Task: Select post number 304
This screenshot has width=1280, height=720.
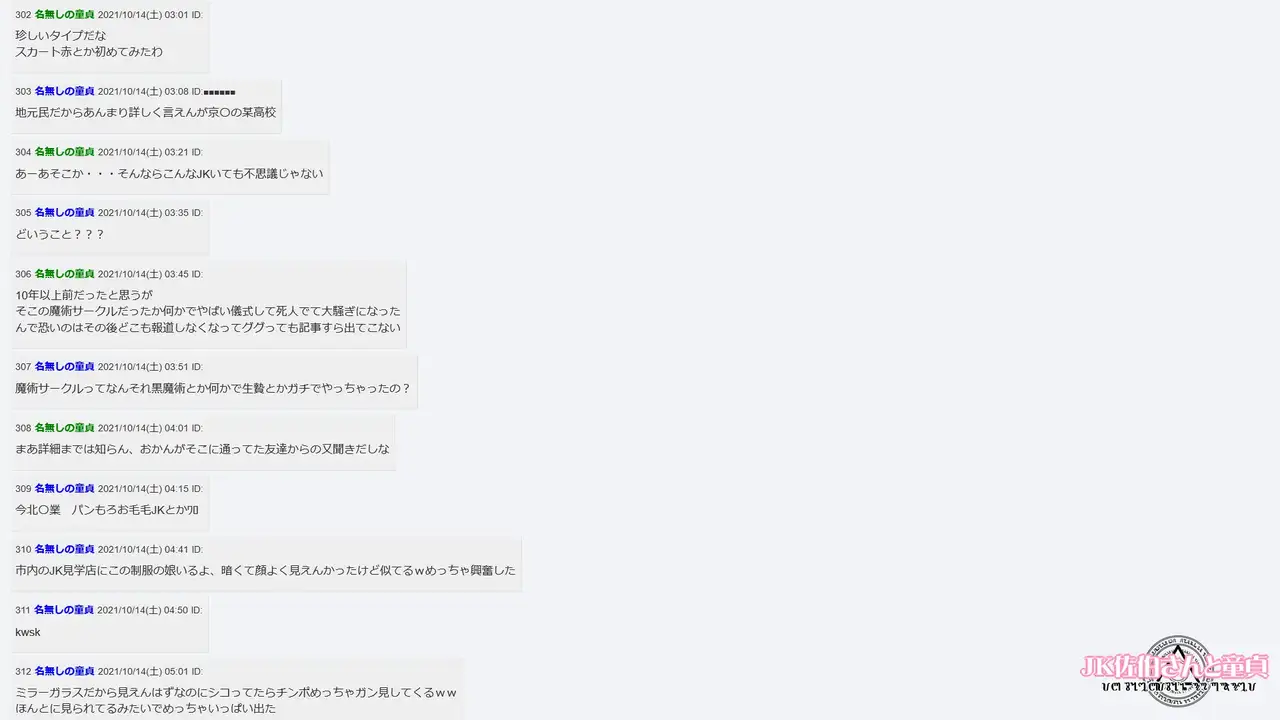Action: tap(23, 152)
